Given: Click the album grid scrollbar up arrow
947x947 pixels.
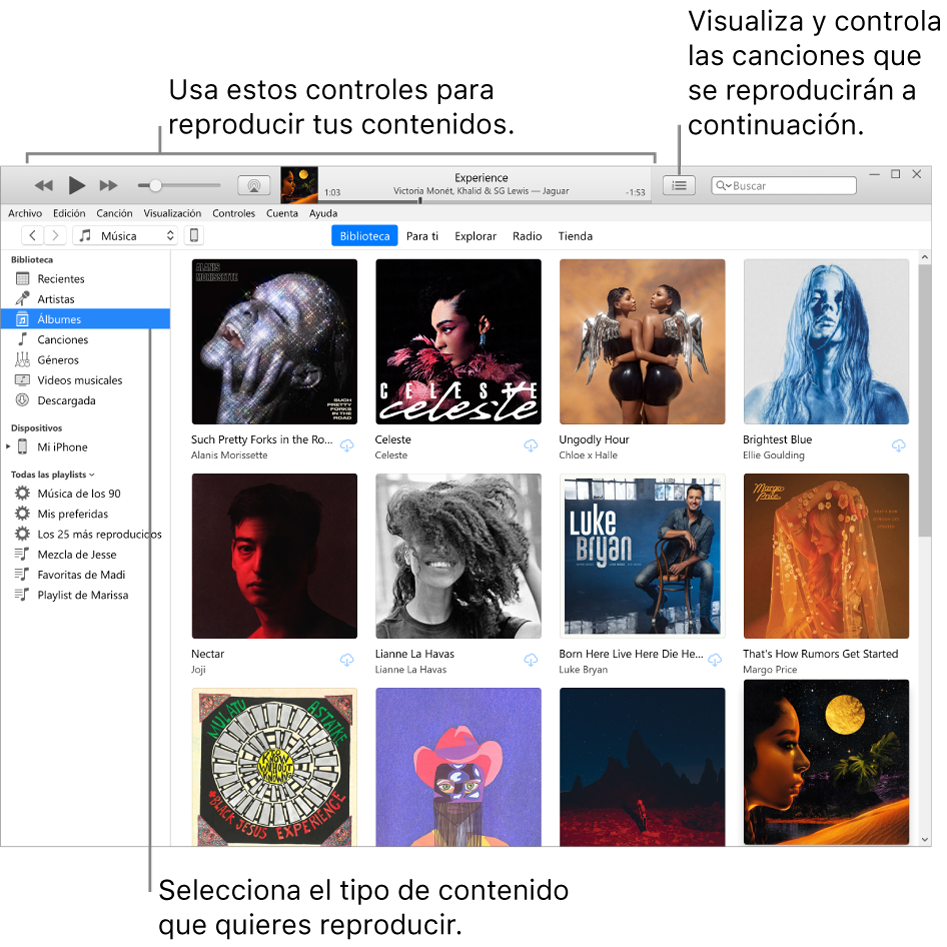Looking at the screenshot, I should (925, 257).
